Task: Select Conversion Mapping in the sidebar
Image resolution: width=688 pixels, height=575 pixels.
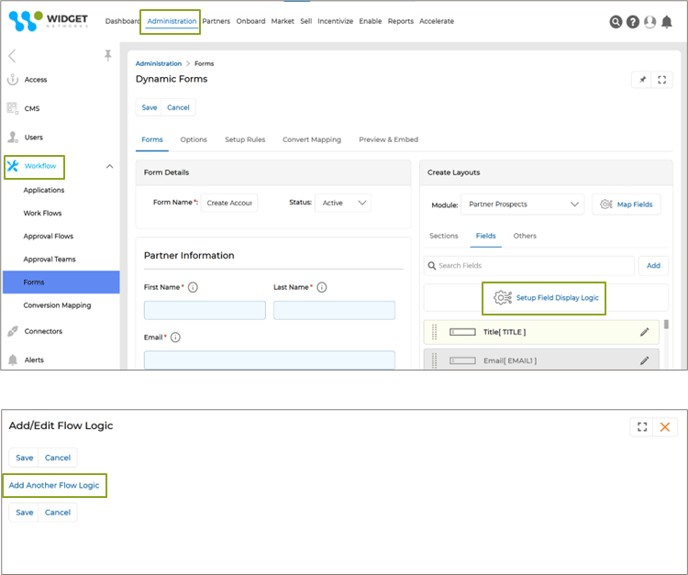Action: (57, 305)
